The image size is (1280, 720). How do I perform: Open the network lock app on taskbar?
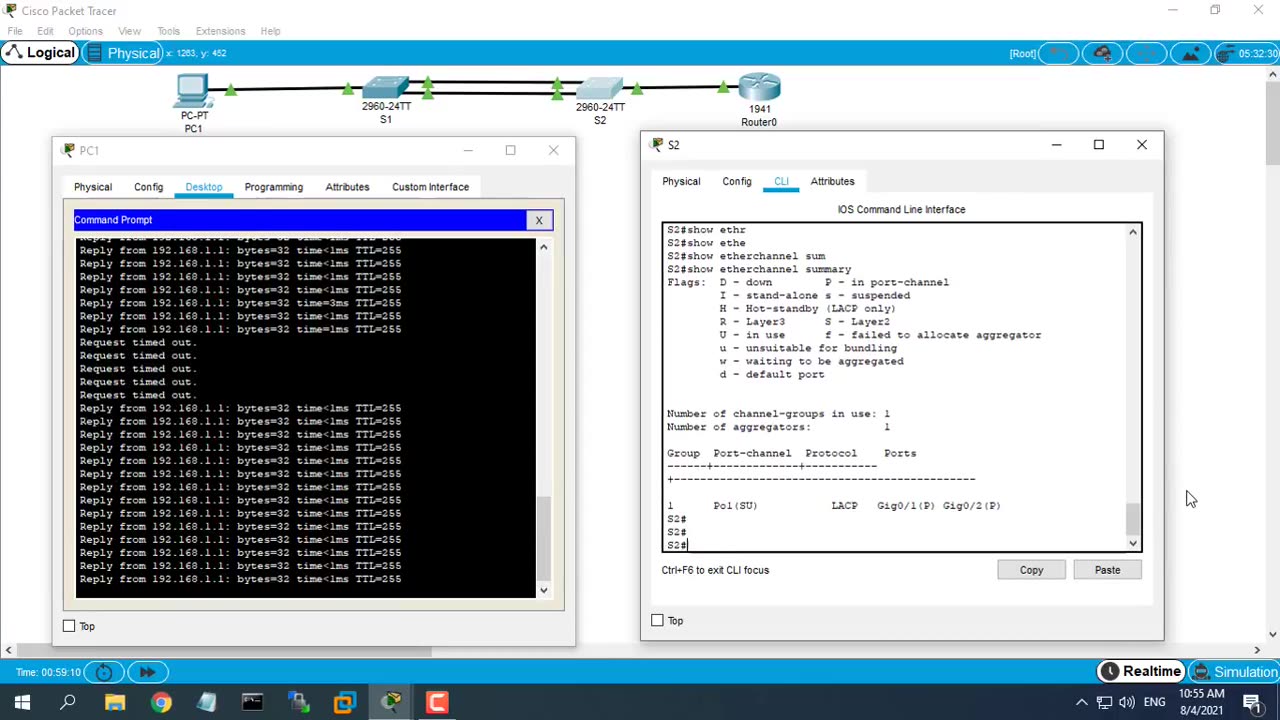point(299,703)
